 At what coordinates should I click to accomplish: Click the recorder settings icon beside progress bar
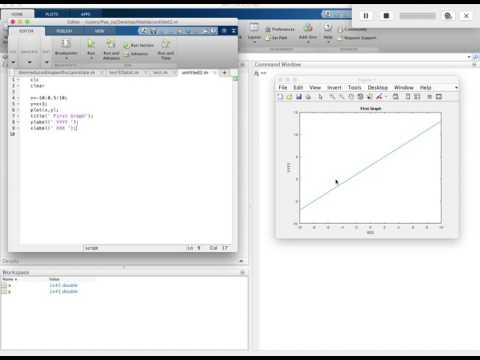point(448,16)
